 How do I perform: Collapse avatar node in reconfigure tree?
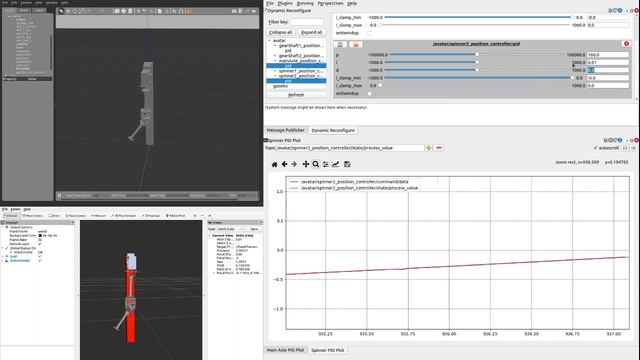[x=270, y=40]
